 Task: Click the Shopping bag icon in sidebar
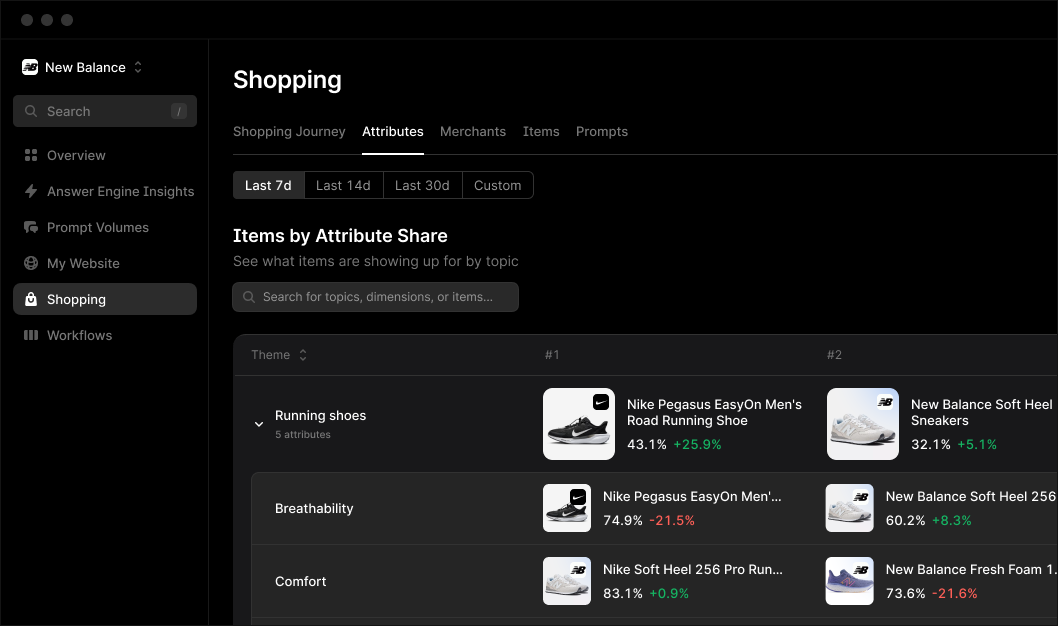coord(30,299)
